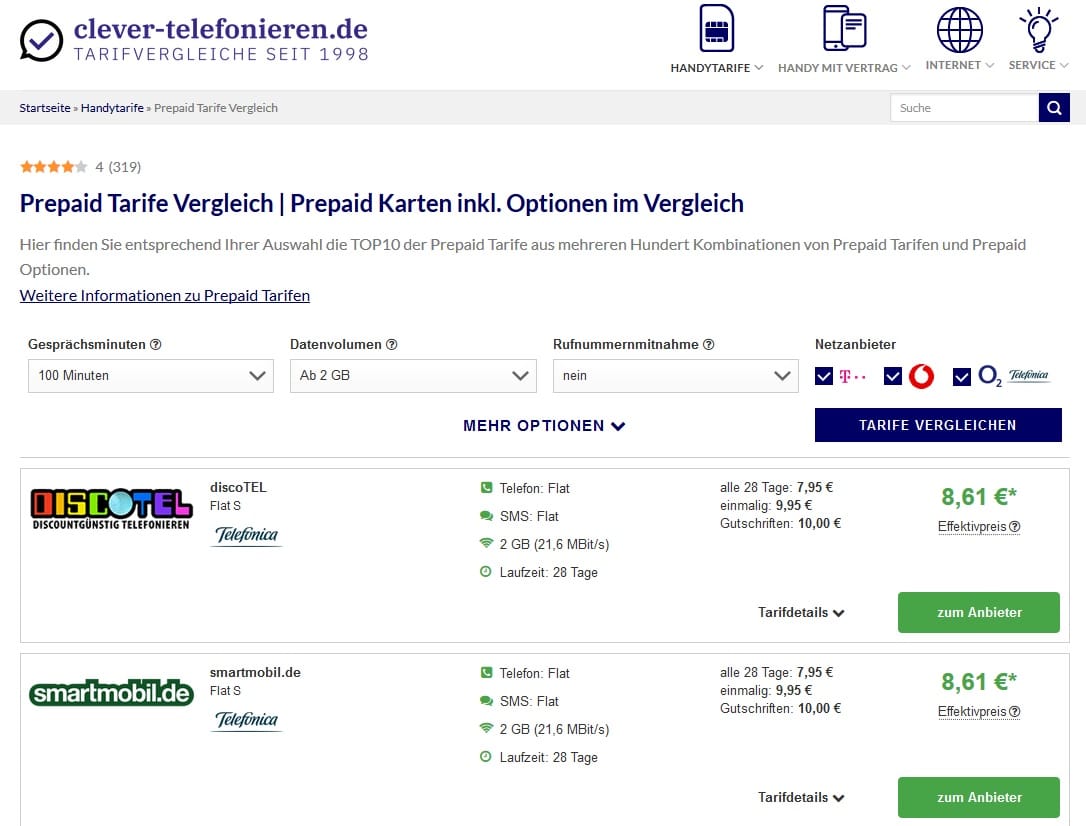Click the Vodafone logo
The height and width of the screenshot is (826, 1086).
coord(921,376)
